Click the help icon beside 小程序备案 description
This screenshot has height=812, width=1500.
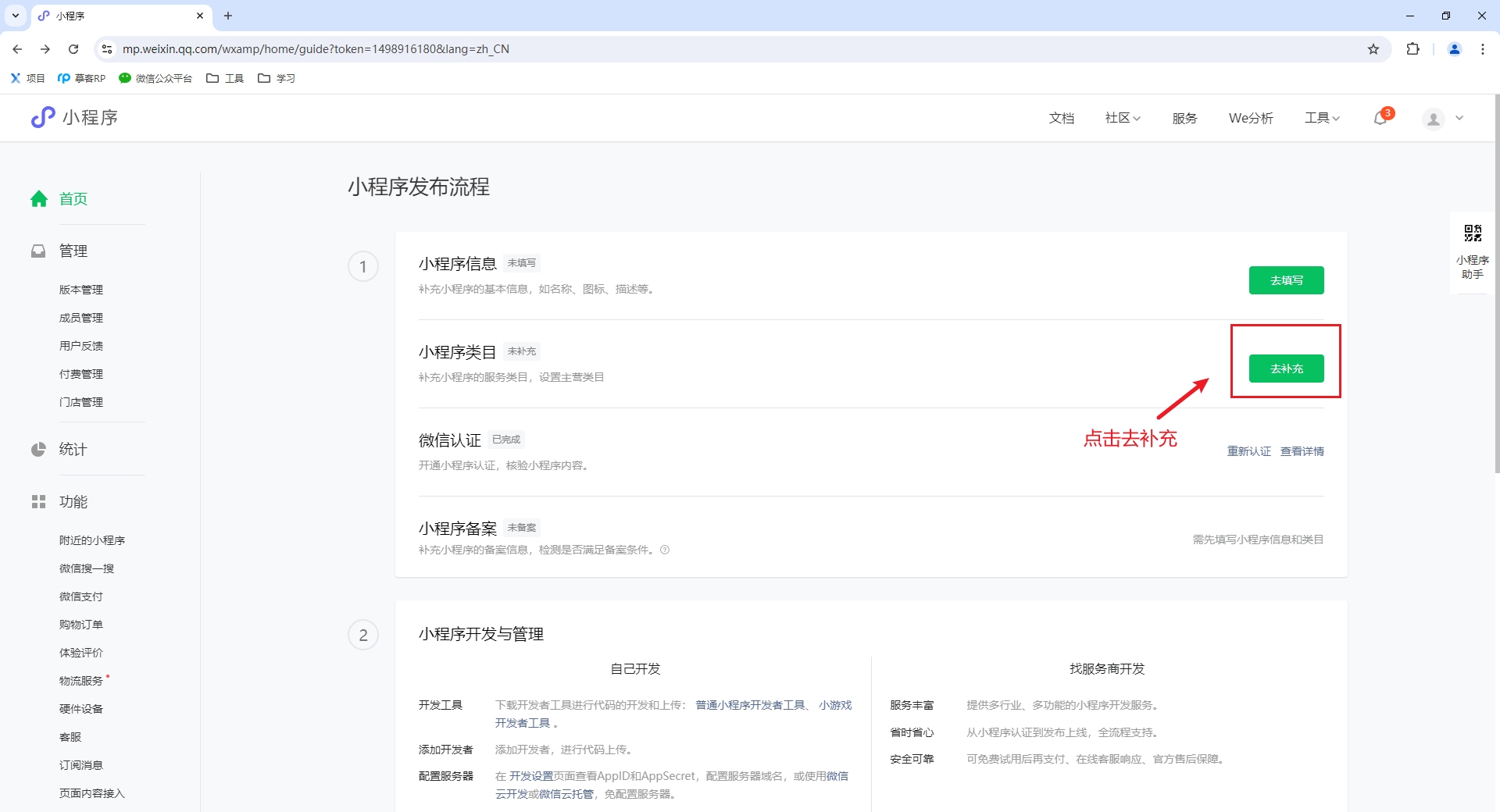coord(665,550)
